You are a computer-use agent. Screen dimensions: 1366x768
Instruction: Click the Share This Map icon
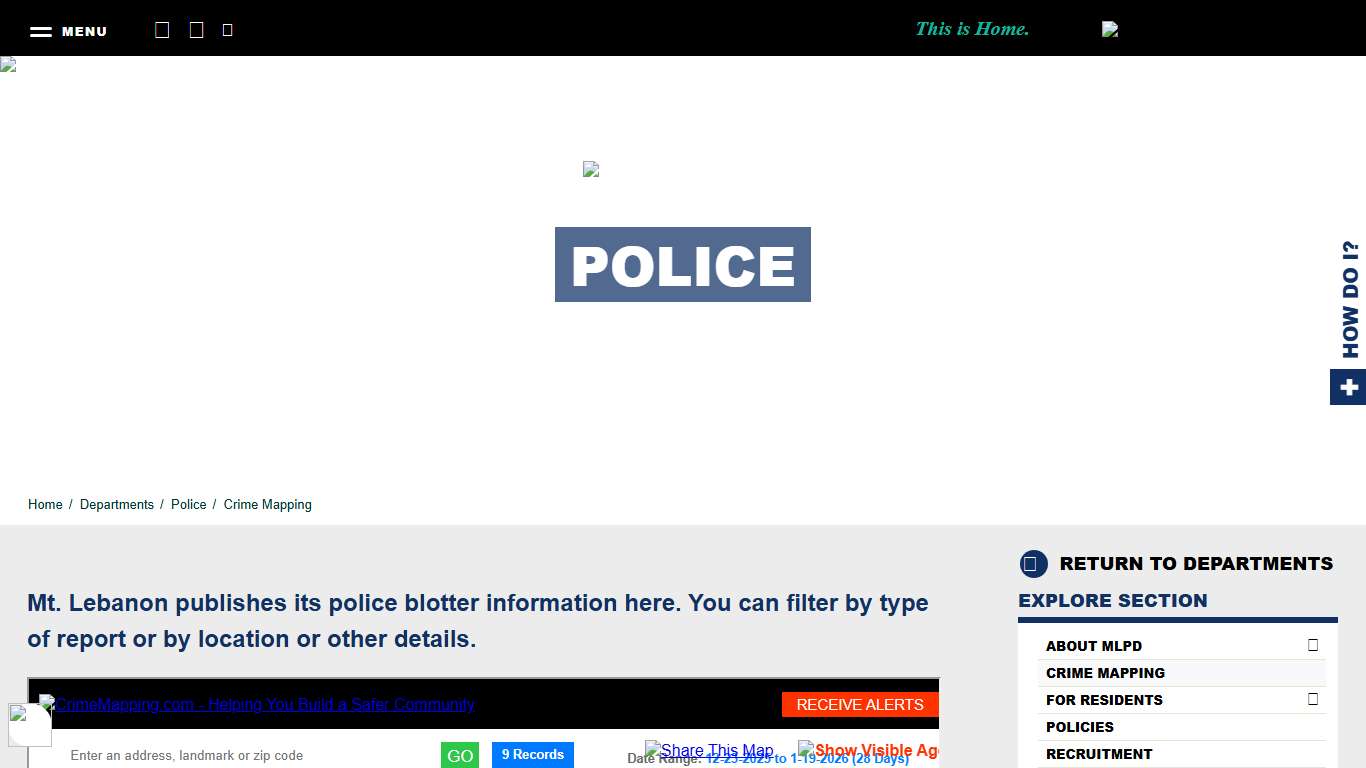(x=653, y=749)
